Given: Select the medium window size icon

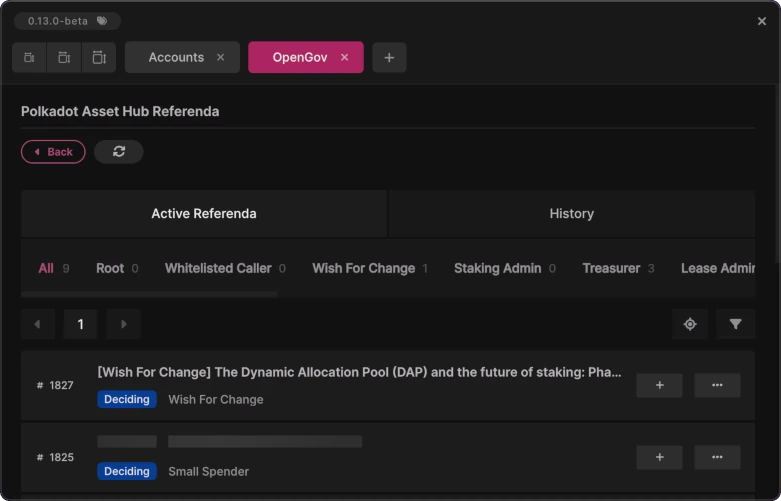Looking at the screenshot, I should coord(64,58).
